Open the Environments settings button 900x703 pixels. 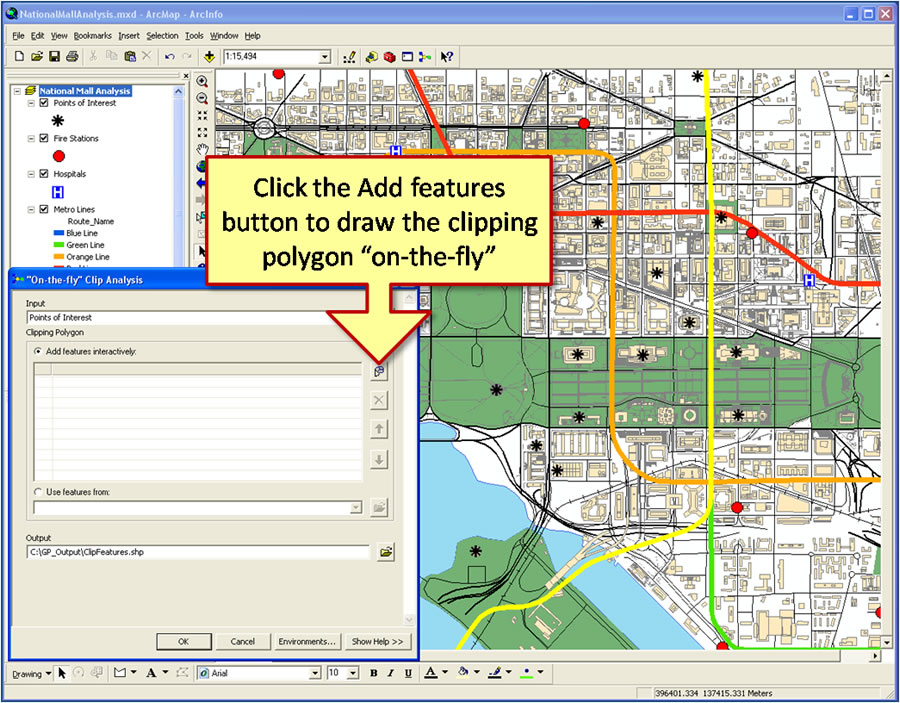tap(307, 642)
